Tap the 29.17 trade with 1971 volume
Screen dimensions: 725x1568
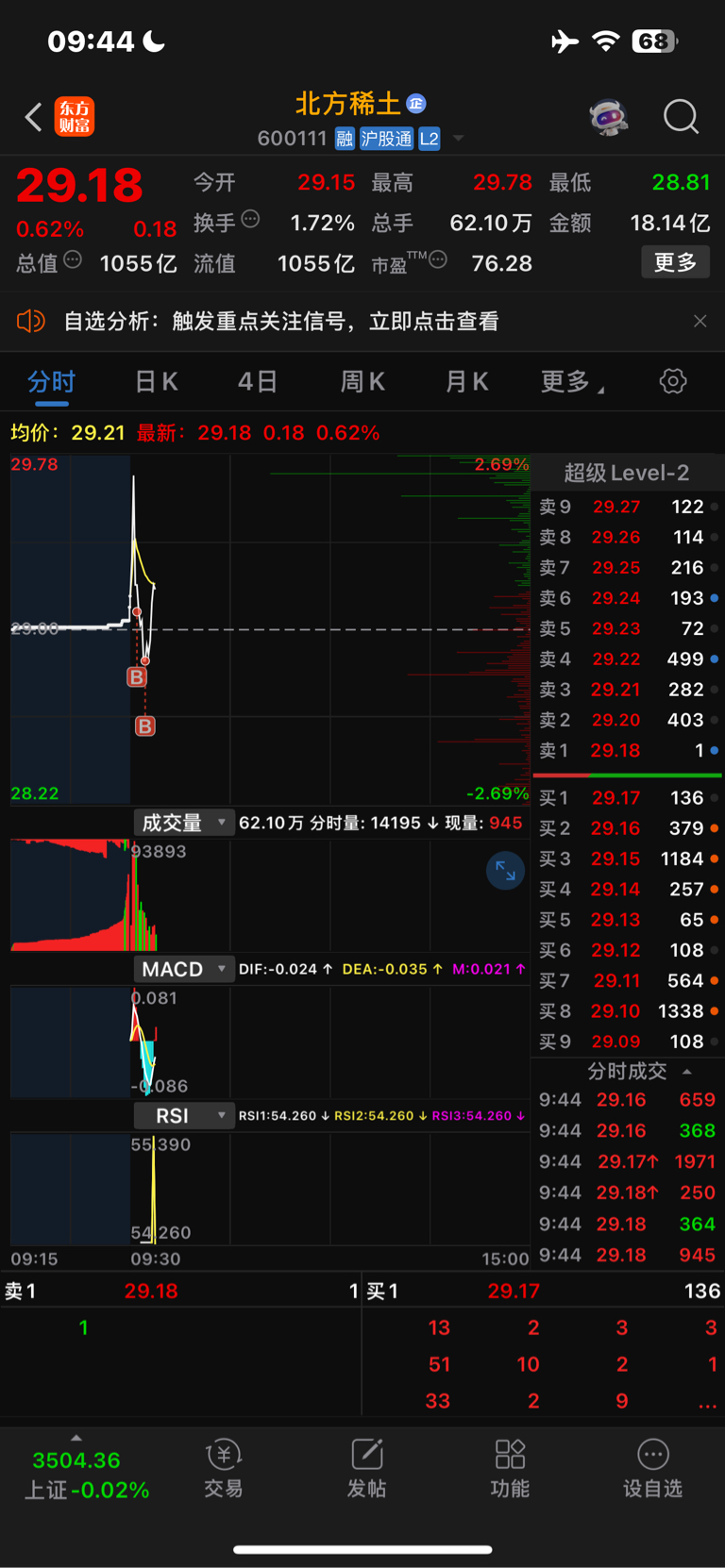click(628, 1161)
